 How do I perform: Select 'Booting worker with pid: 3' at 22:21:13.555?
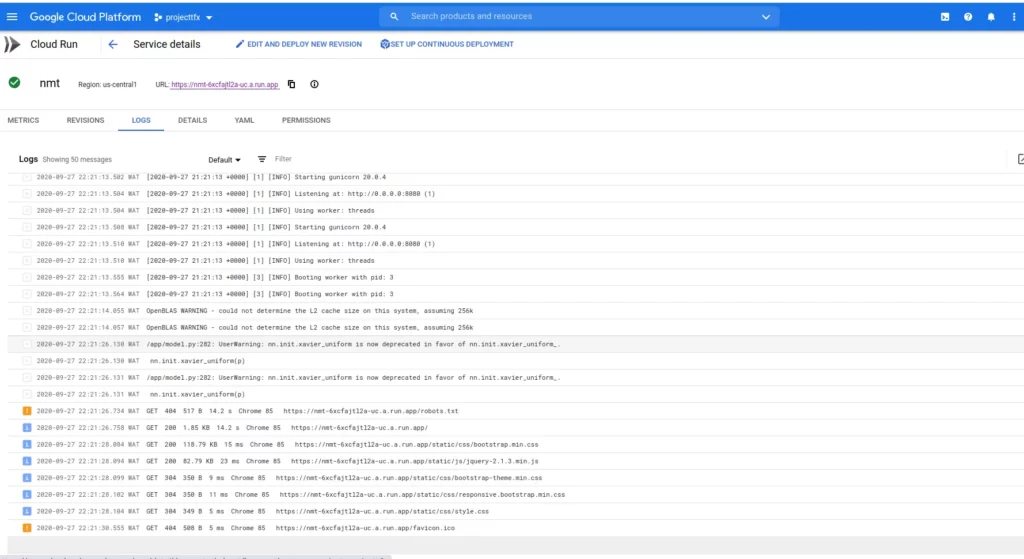point(516,278)
